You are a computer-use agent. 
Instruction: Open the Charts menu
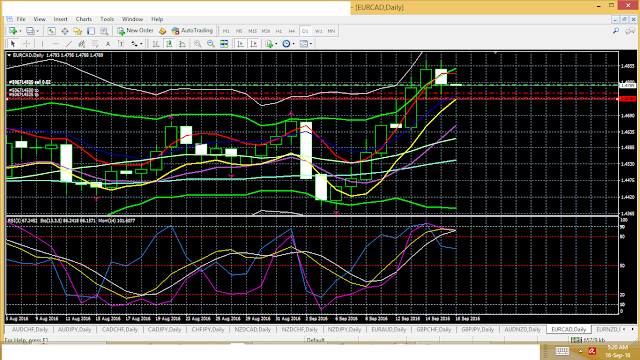click(x=84, y=19)
